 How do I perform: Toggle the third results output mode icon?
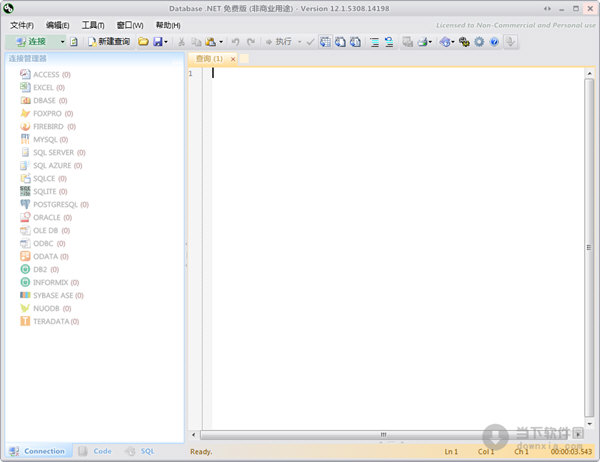pyautogui.click(x=355, y=42)
